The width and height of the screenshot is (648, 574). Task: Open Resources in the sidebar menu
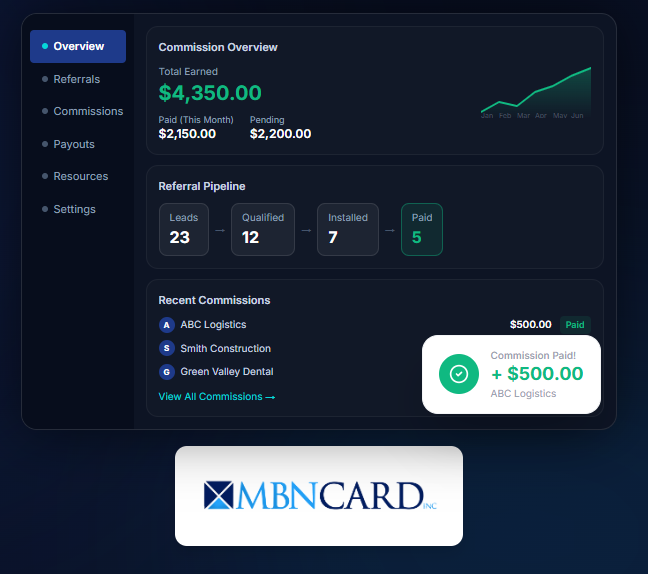coord(81,176)
